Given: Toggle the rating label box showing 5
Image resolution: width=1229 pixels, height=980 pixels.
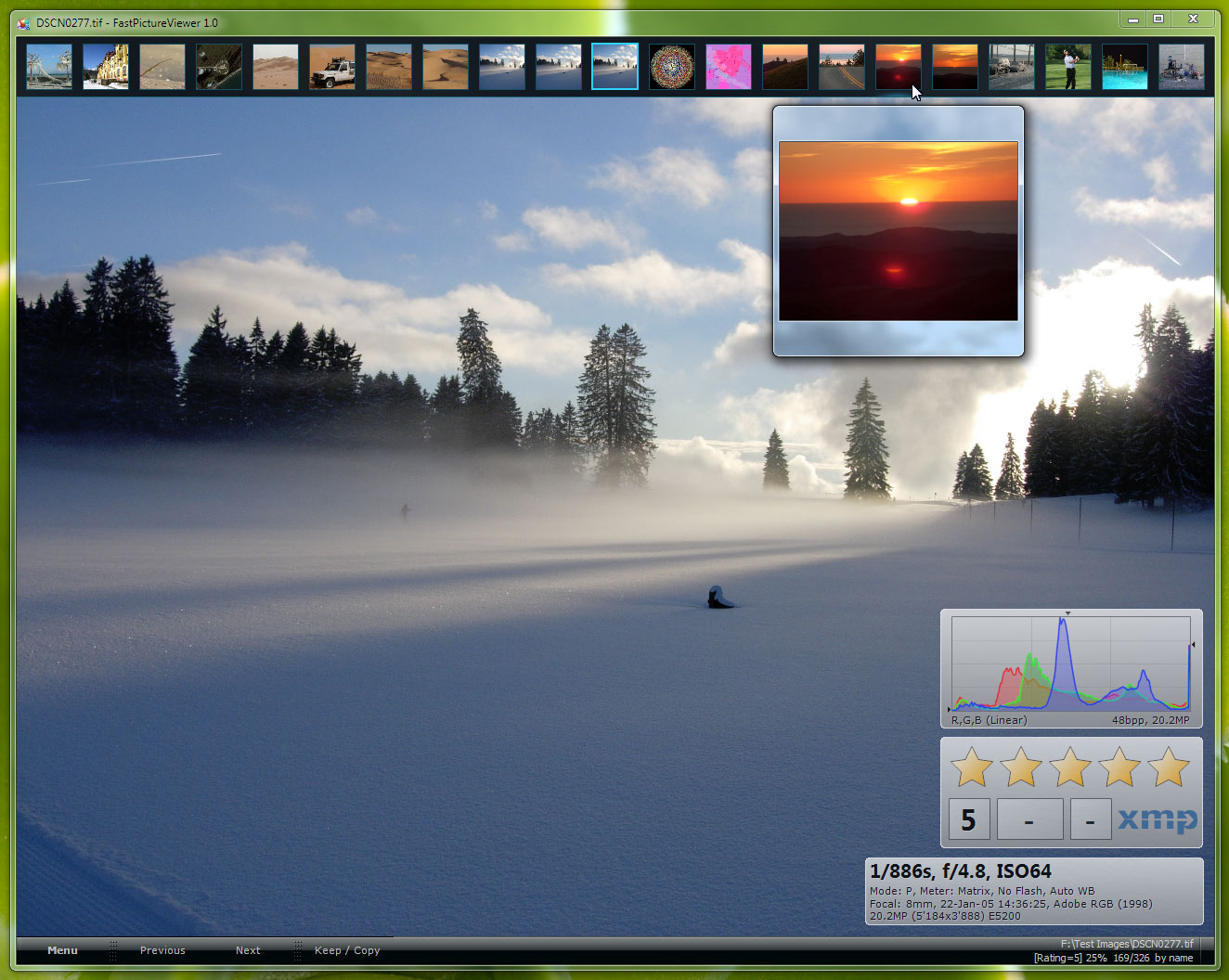Looking at the screenshot, I should pyautogui.click(x=969, y=819).
